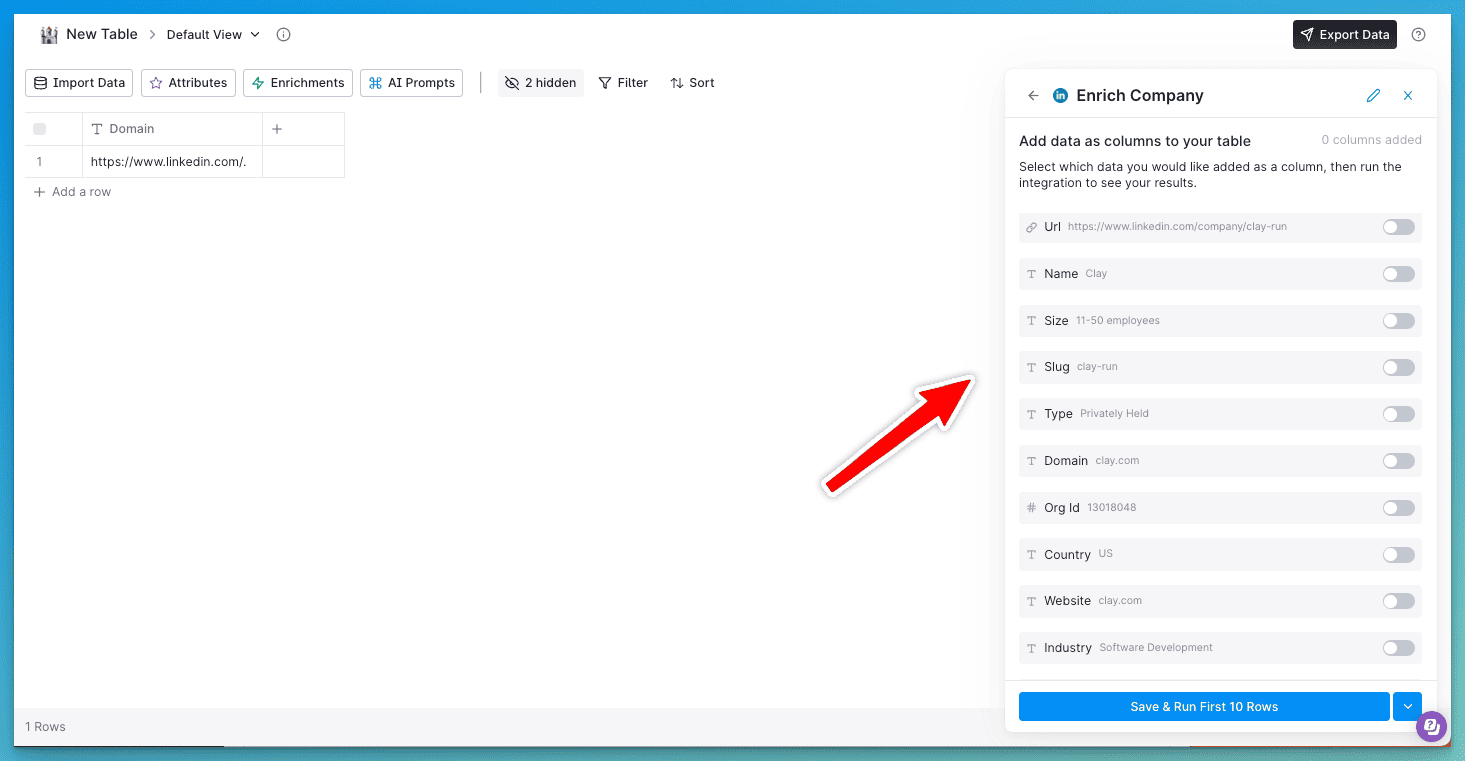Open the purple chat support widget
This screenshot has width=1465, height=761.
(1431, 727)
